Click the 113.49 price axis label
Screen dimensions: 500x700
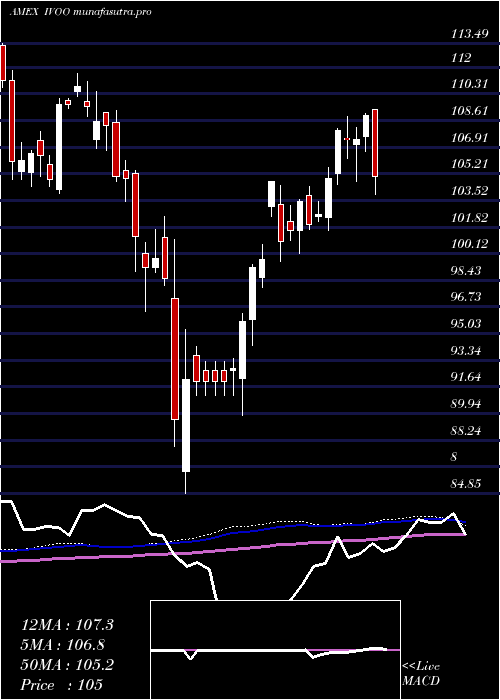pyautogui.click(x=468, y=33)
